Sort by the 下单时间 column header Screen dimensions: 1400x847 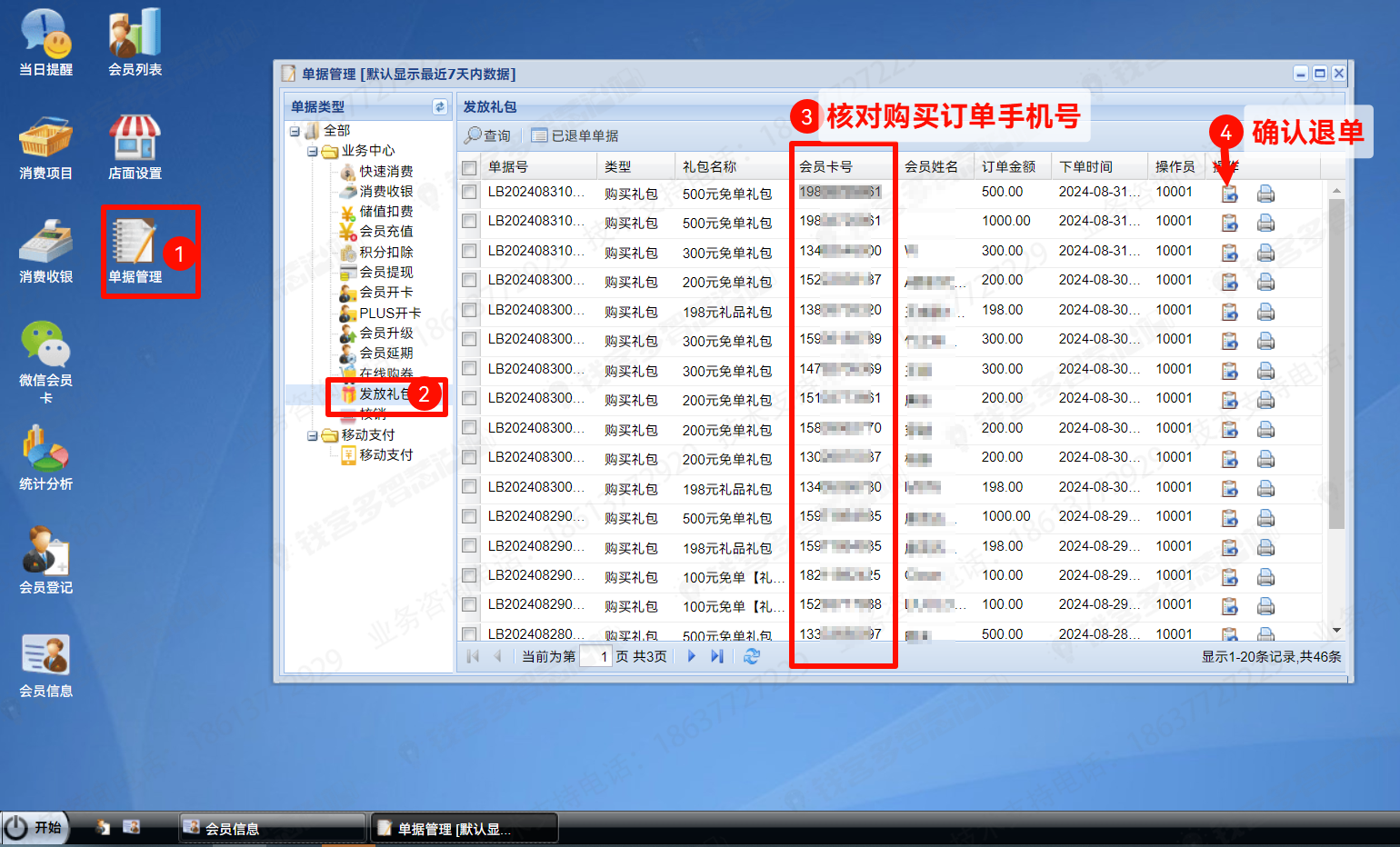pos(1099,166)
